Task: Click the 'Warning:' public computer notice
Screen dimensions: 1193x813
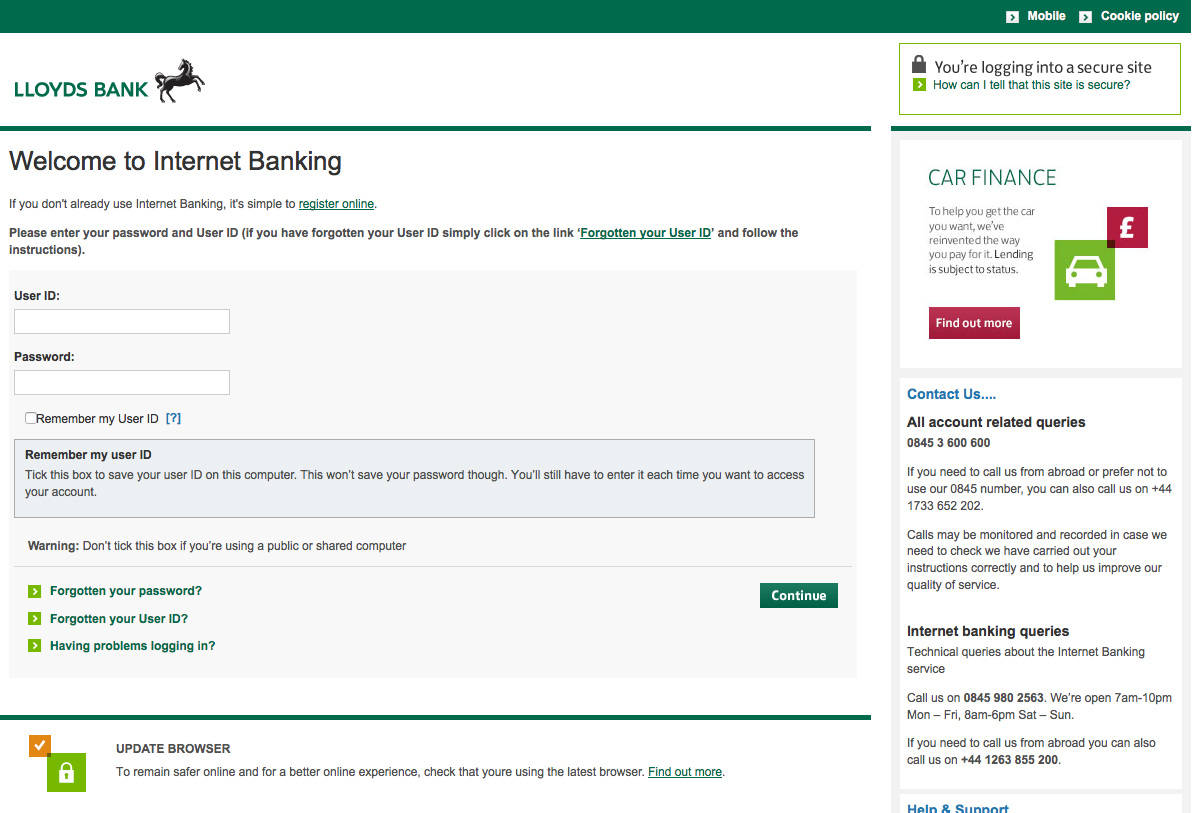Action: (x=217, y=546)
